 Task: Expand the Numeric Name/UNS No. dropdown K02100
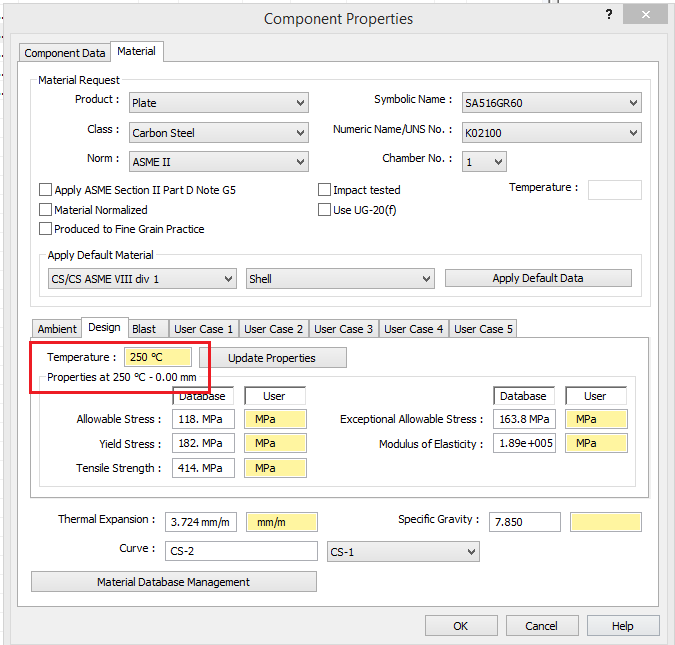click(x=551, y=133)
